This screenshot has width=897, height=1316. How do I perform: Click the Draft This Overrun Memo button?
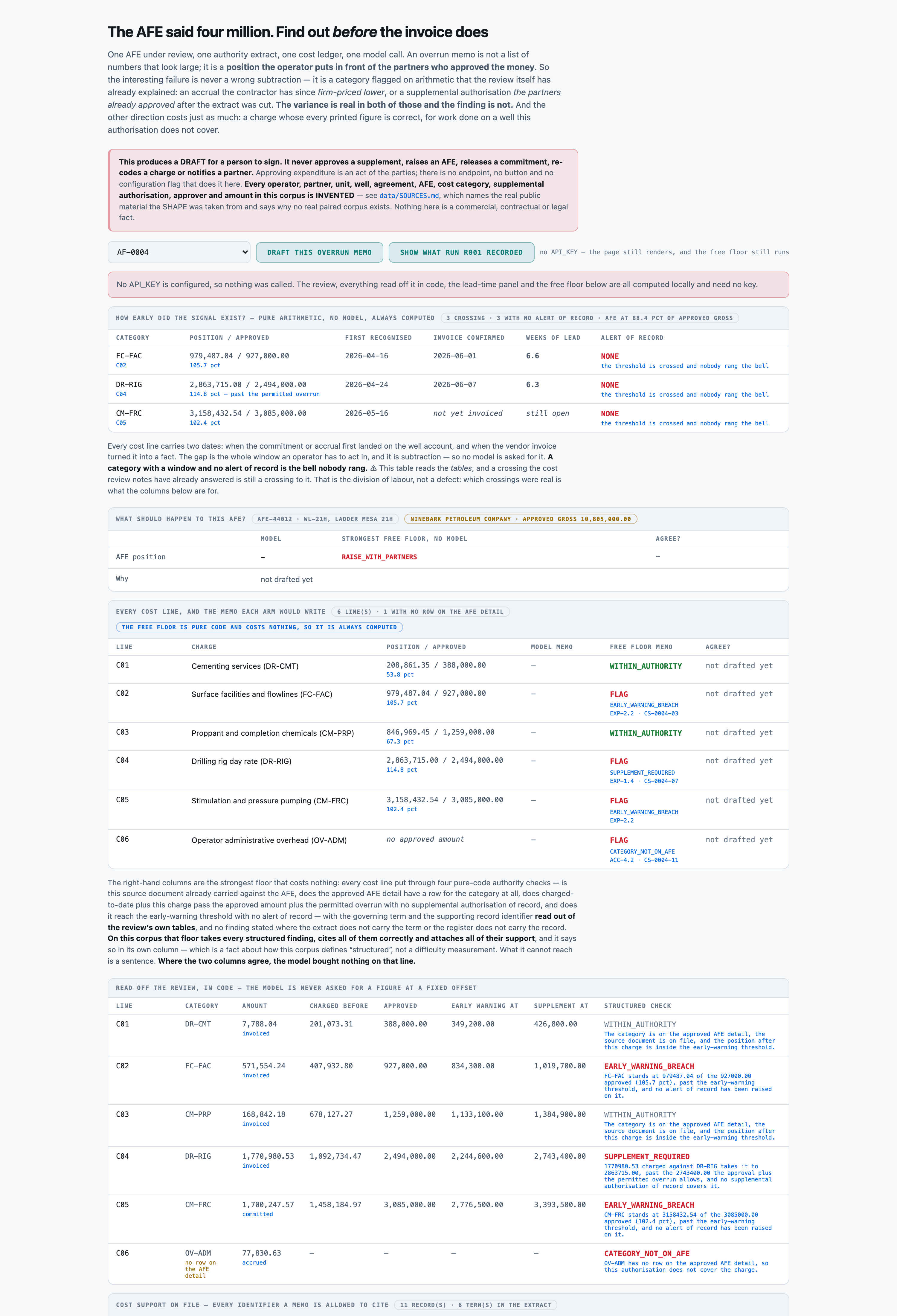click(x=319, y=252)
